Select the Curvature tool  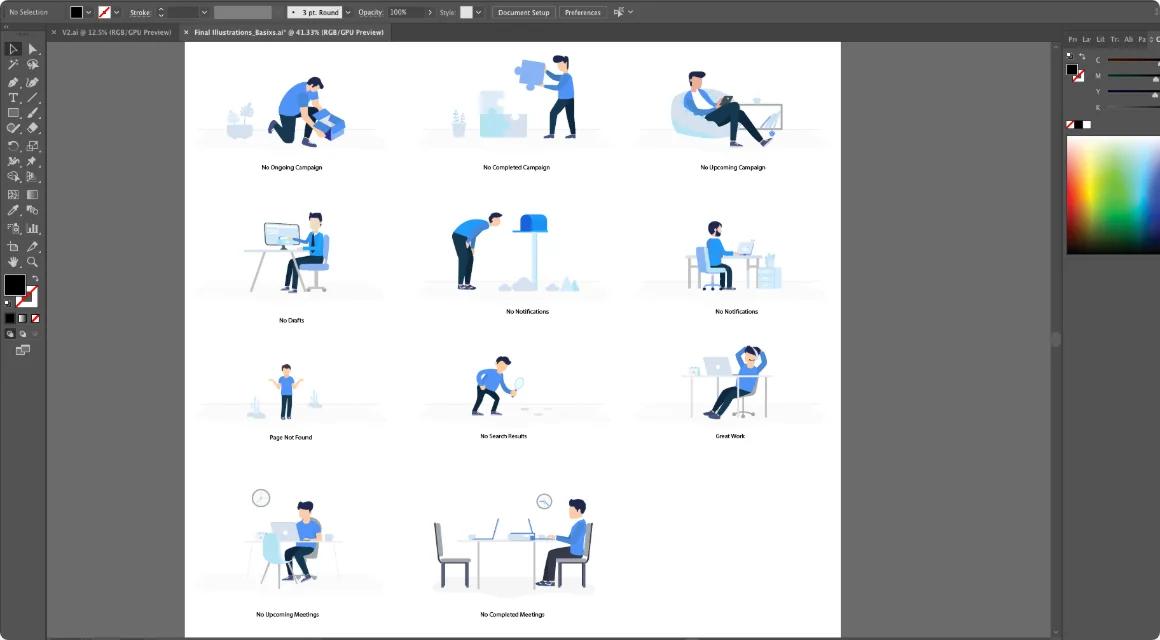click(x=33, y=82)
